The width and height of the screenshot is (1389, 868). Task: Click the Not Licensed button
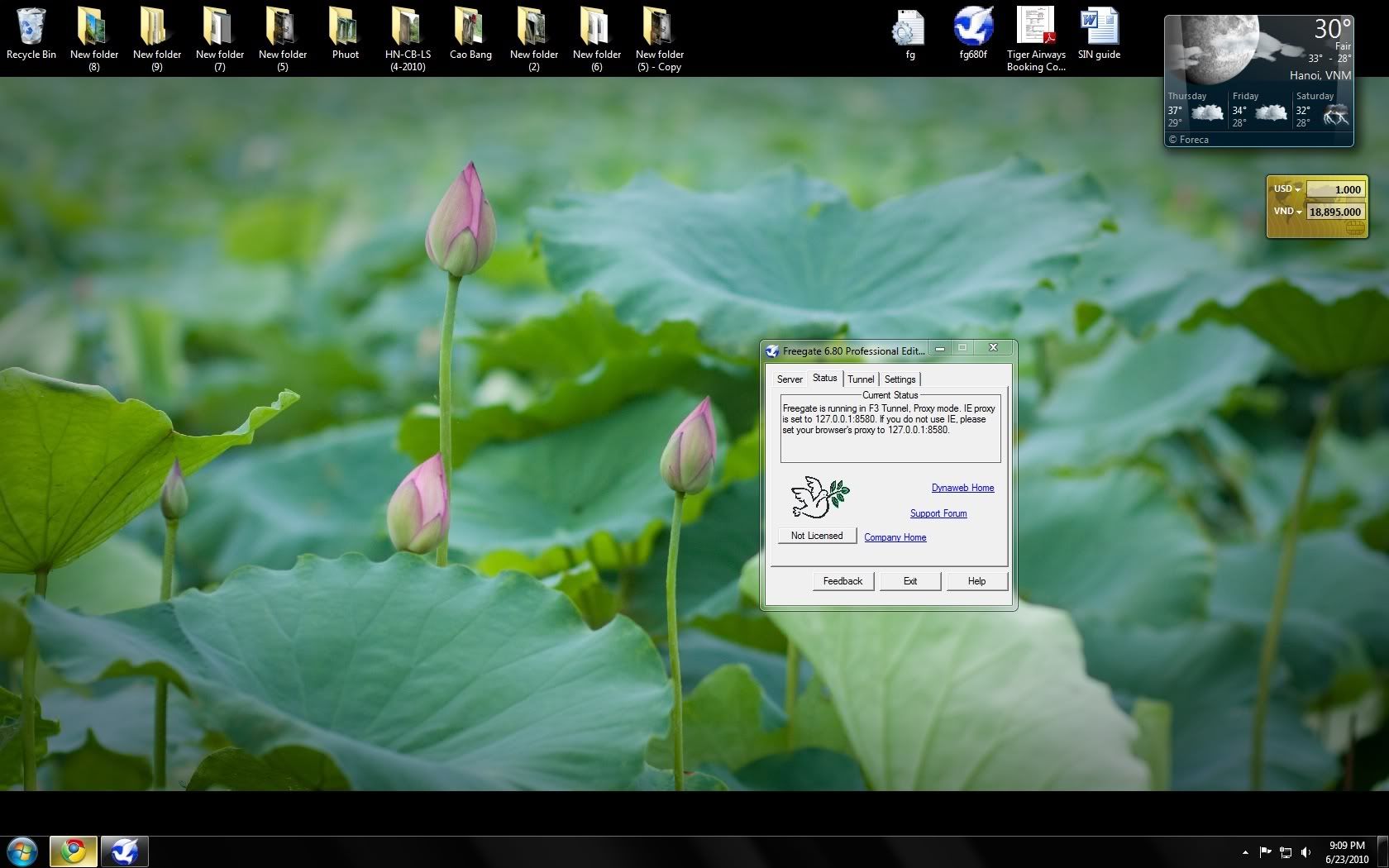click(817, 536)
